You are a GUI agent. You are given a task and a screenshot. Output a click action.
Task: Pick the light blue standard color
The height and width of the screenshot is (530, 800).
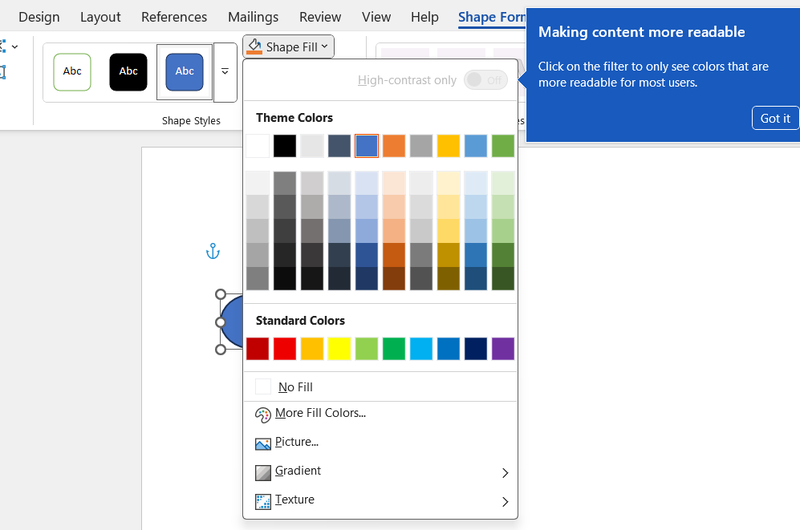[x=421, y=349]
